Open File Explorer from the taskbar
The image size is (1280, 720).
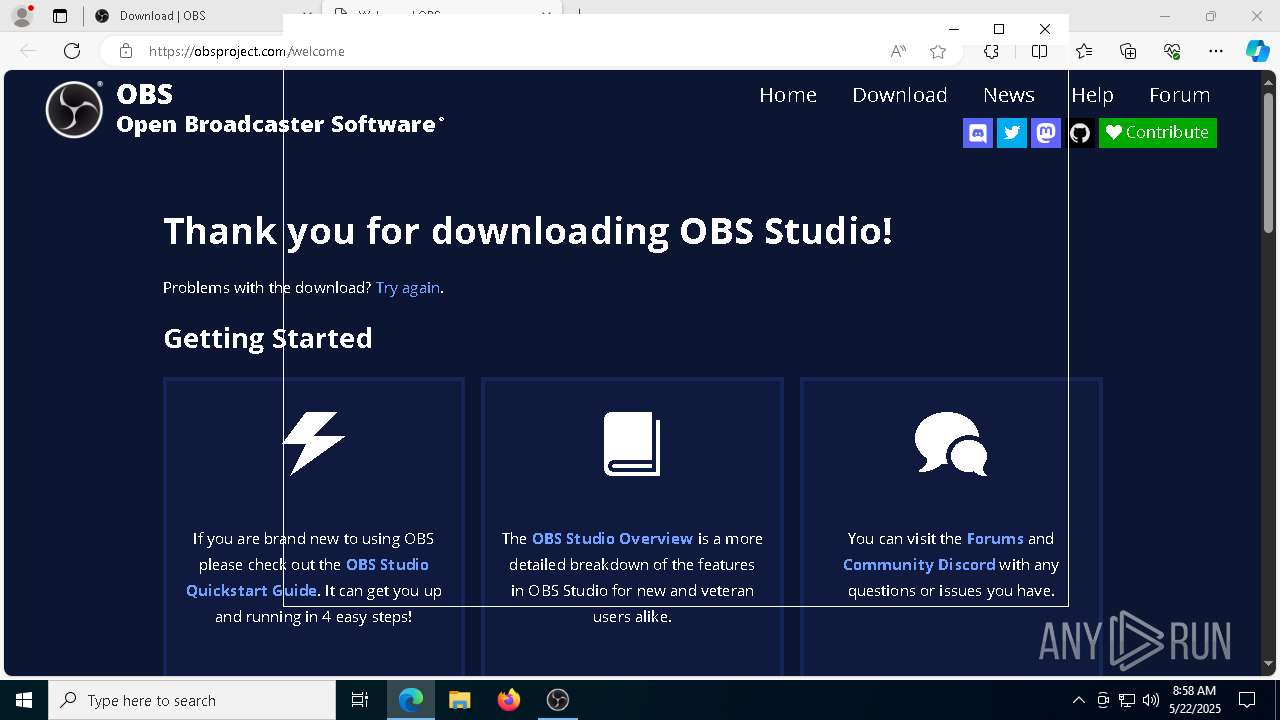coord(460,700)
